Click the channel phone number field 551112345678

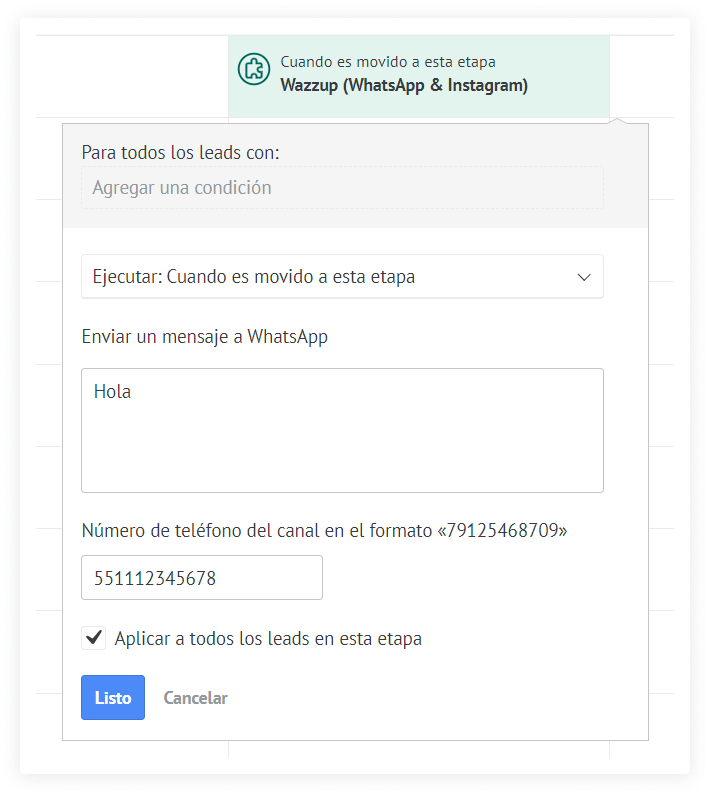202,578
